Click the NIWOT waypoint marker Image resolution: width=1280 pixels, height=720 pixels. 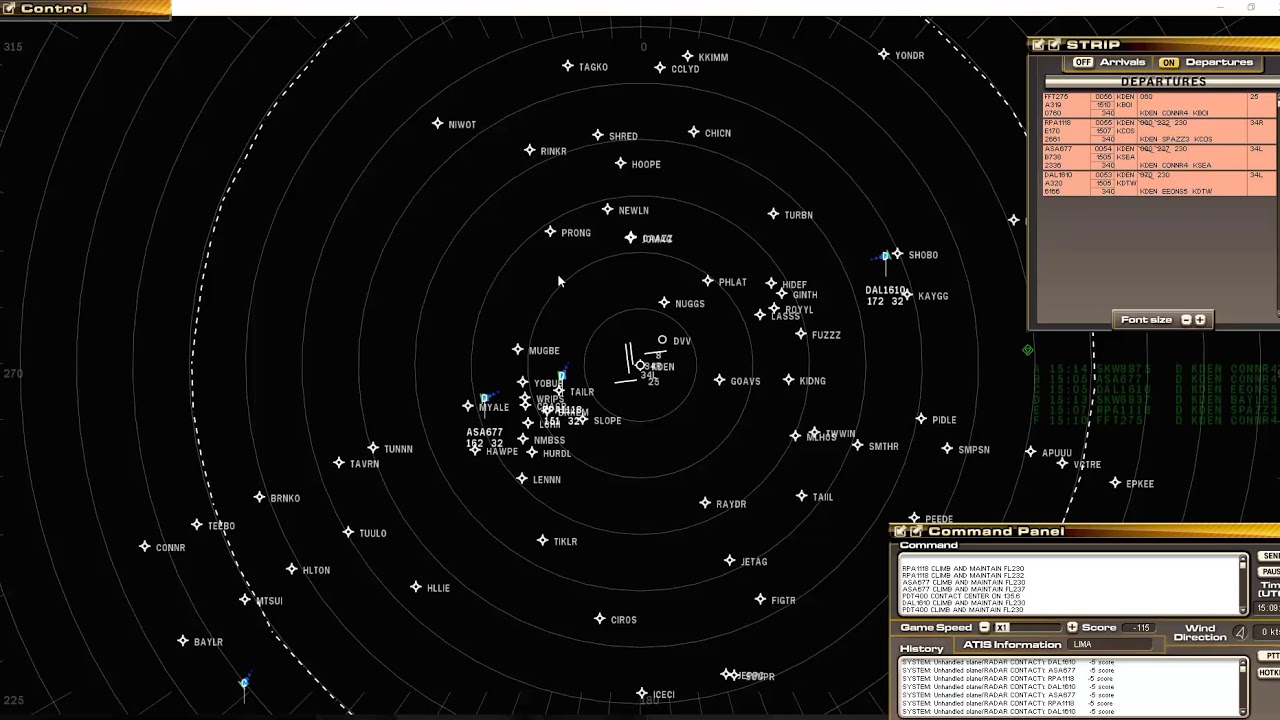[x=438, y=124]
